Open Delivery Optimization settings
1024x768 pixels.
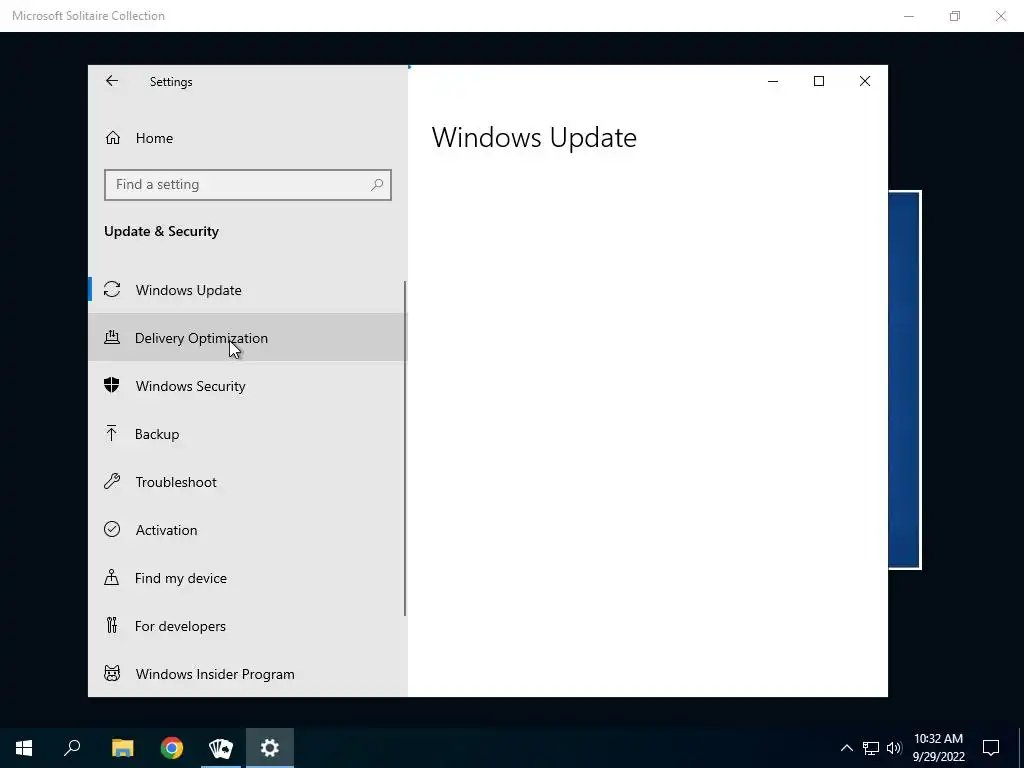click(x=248, y=338)
